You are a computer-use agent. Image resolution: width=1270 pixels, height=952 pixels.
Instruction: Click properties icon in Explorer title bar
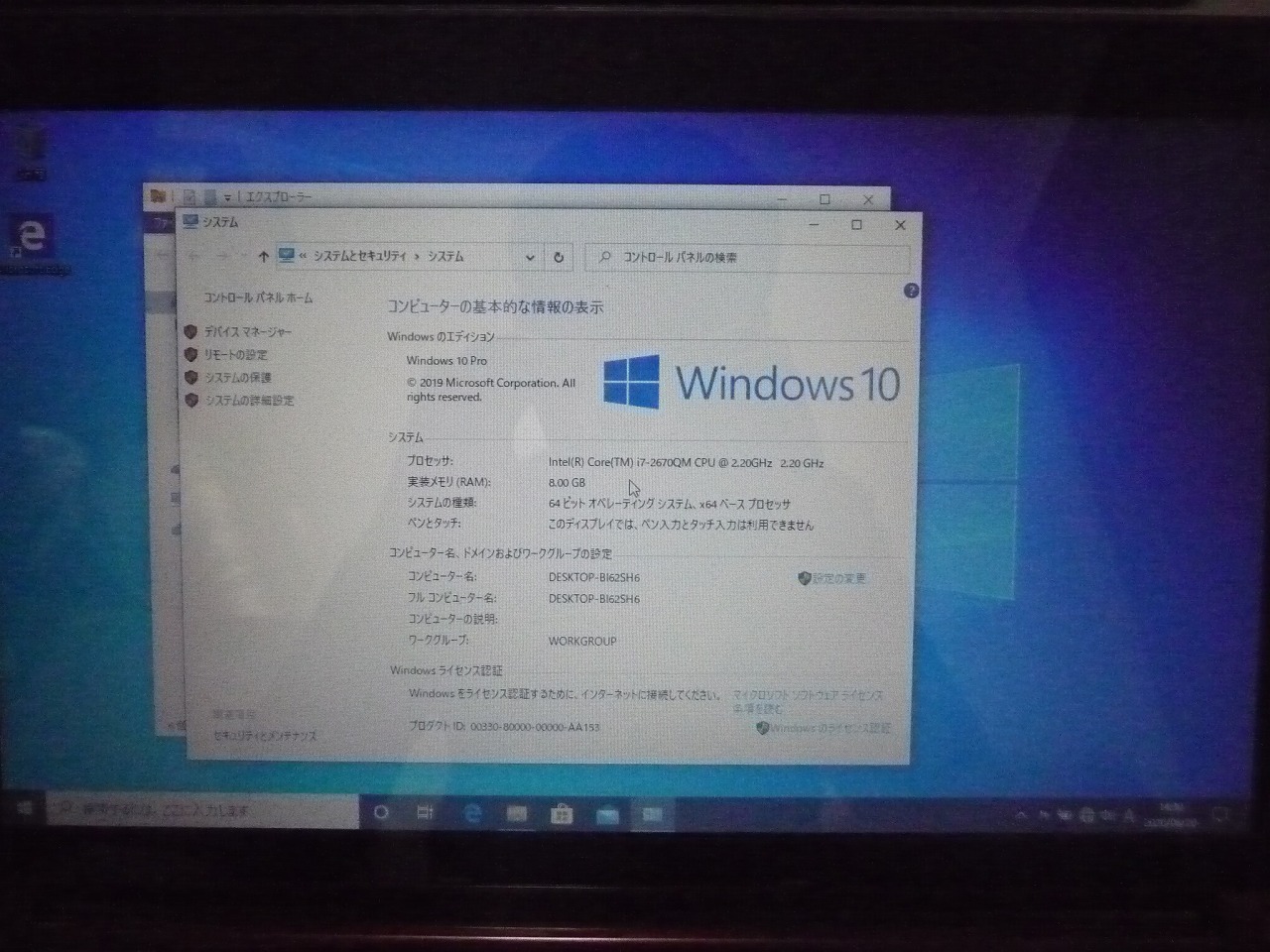(x=190, y=197)
